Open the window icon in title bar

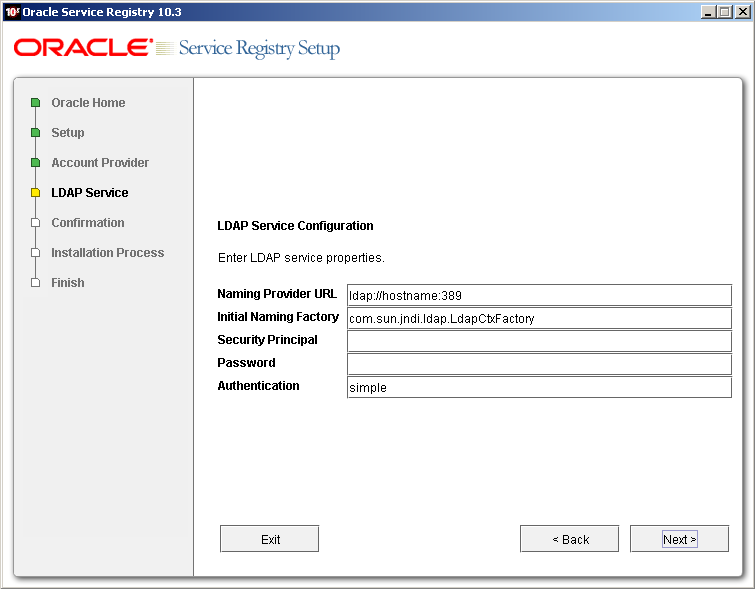[x=12, y=12]
